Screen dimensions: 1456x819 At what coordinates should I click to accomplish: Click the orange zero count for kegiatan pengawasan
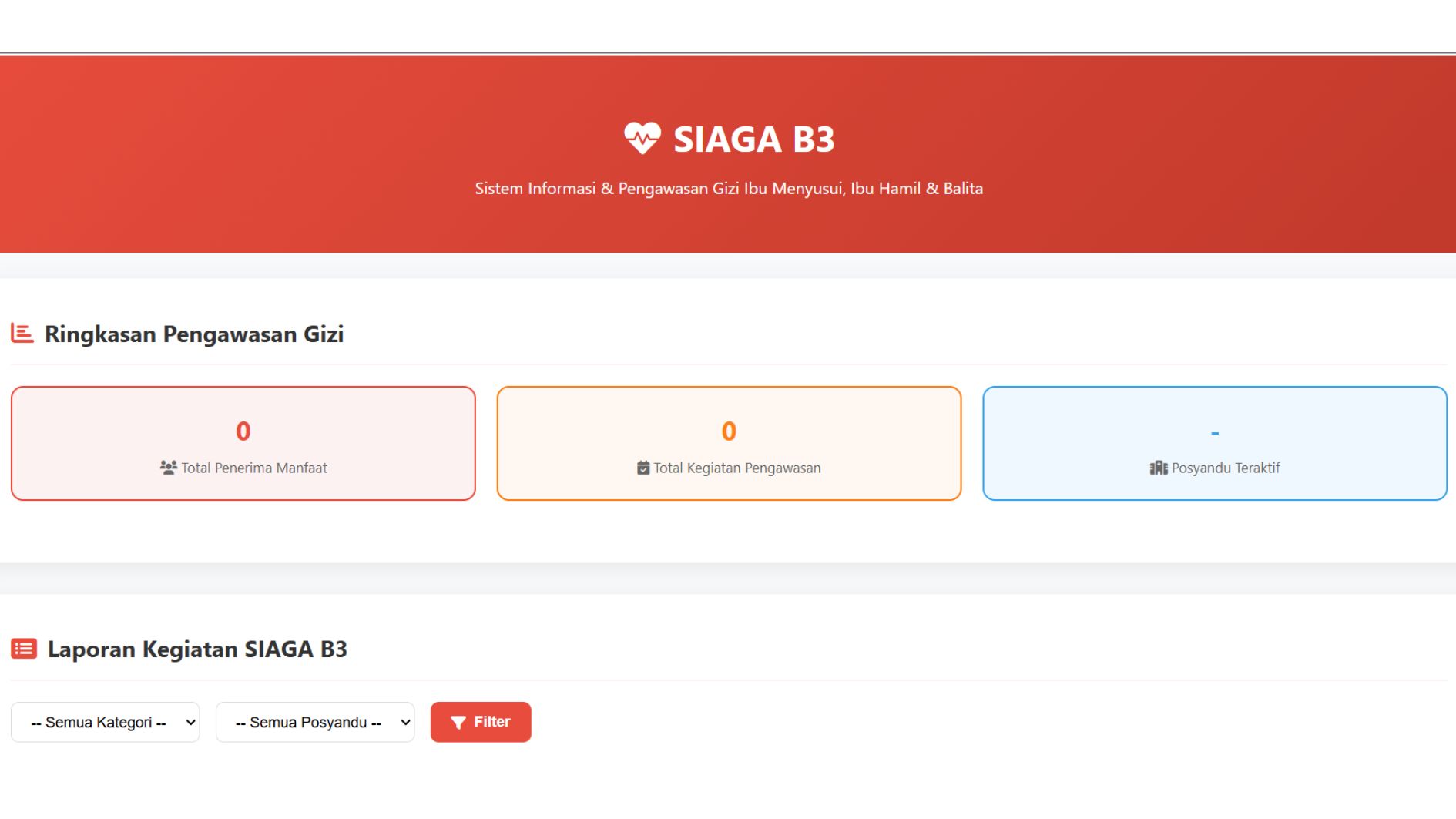click(x=729, y=431)
